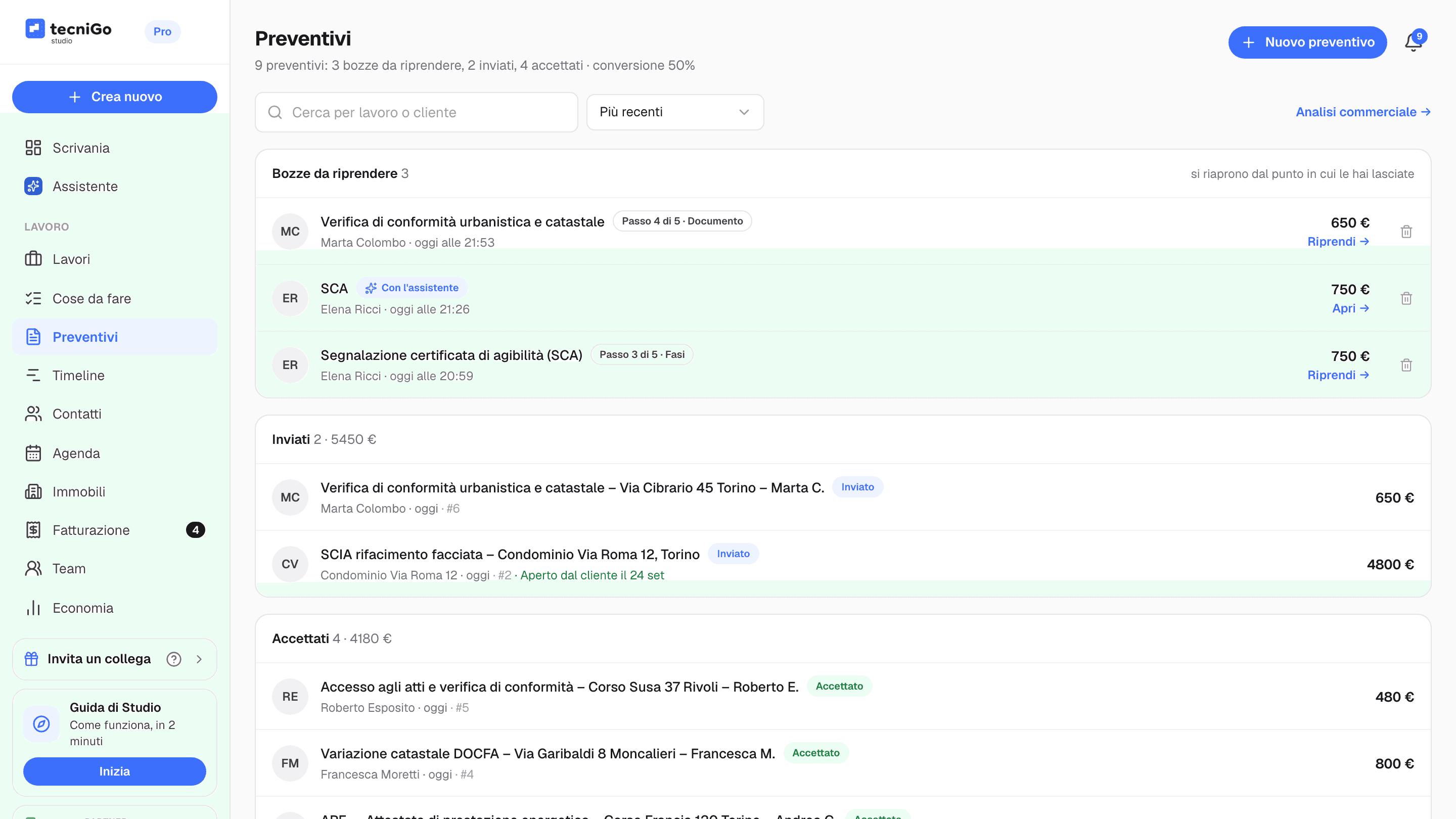Image resolution: width=1456 pixels, height=819 pixels.
Task: Open the Economia section
Action: [x=115, y=608]
